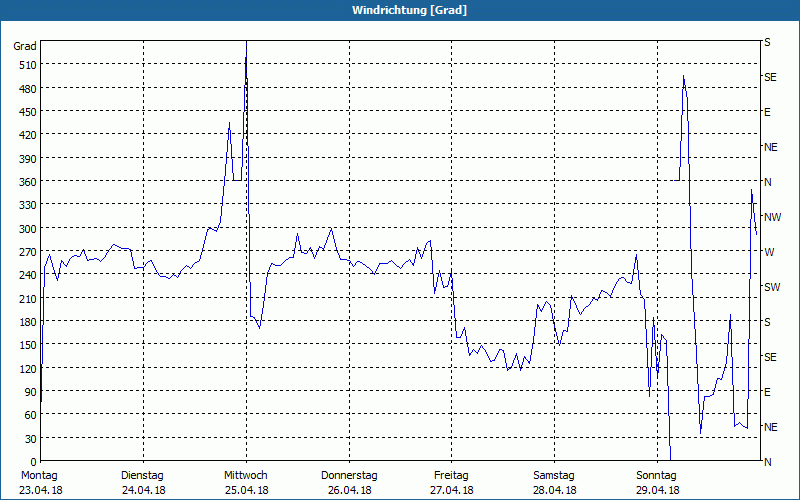
Task: Click the N compass label level with 360
Action: tap(767, 182)
